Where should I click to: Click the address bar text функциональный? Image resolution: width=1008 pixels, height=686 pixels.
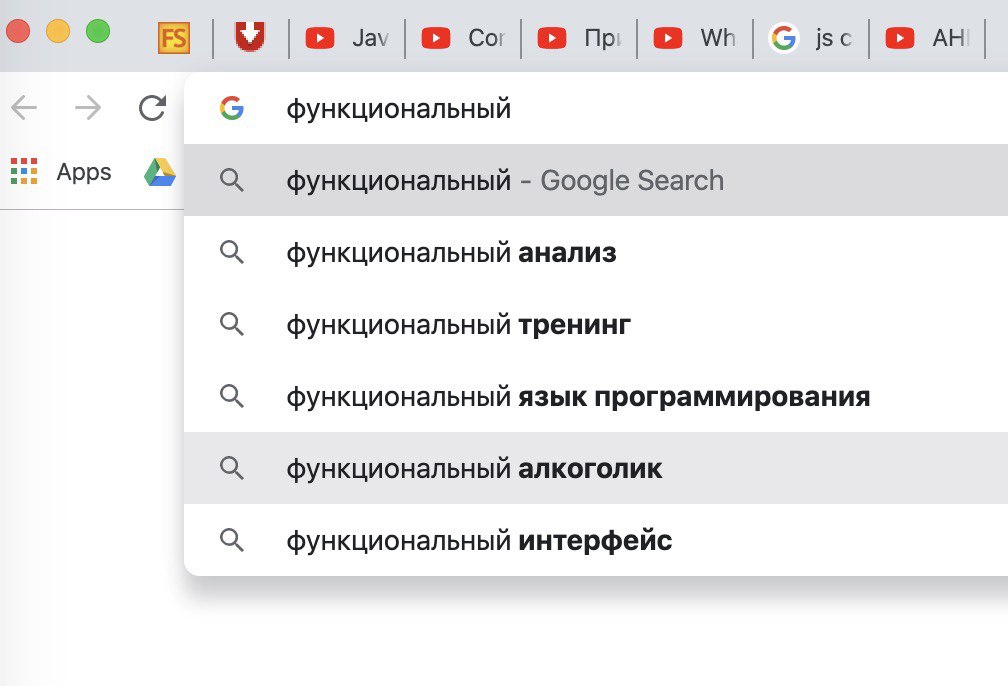[x=399, y=109]
